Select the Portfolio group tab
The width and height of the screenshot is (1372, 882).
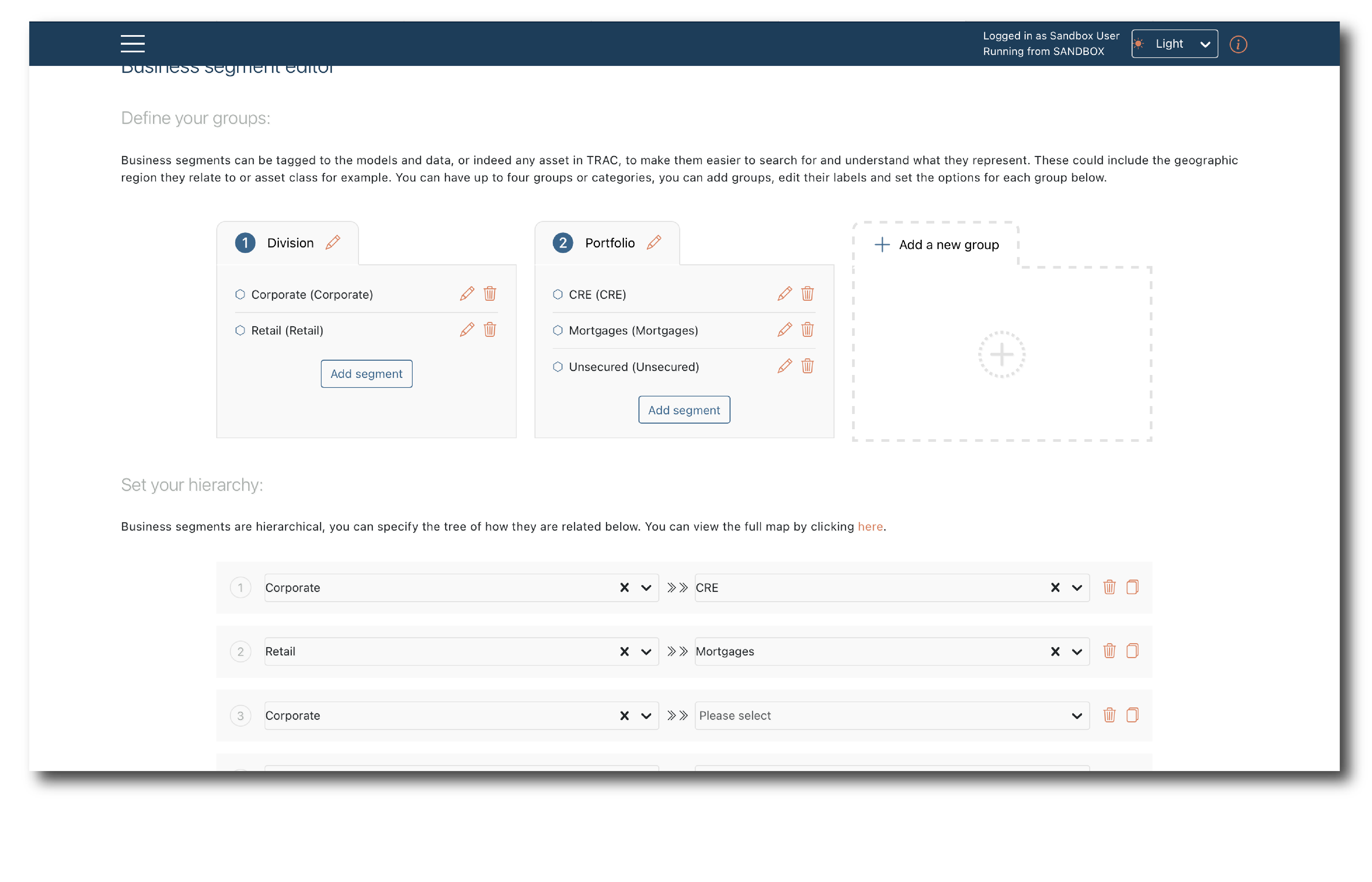[609, 243]
